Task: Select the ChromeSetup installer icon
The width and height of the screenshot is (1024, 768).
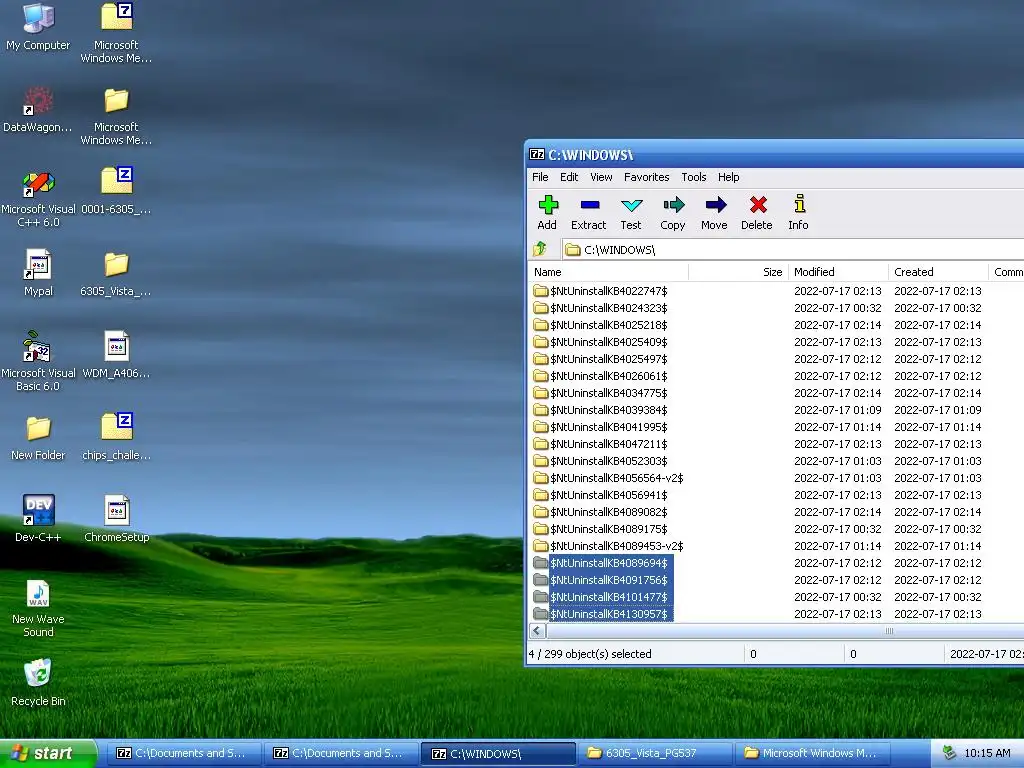Action: [116, 519]
